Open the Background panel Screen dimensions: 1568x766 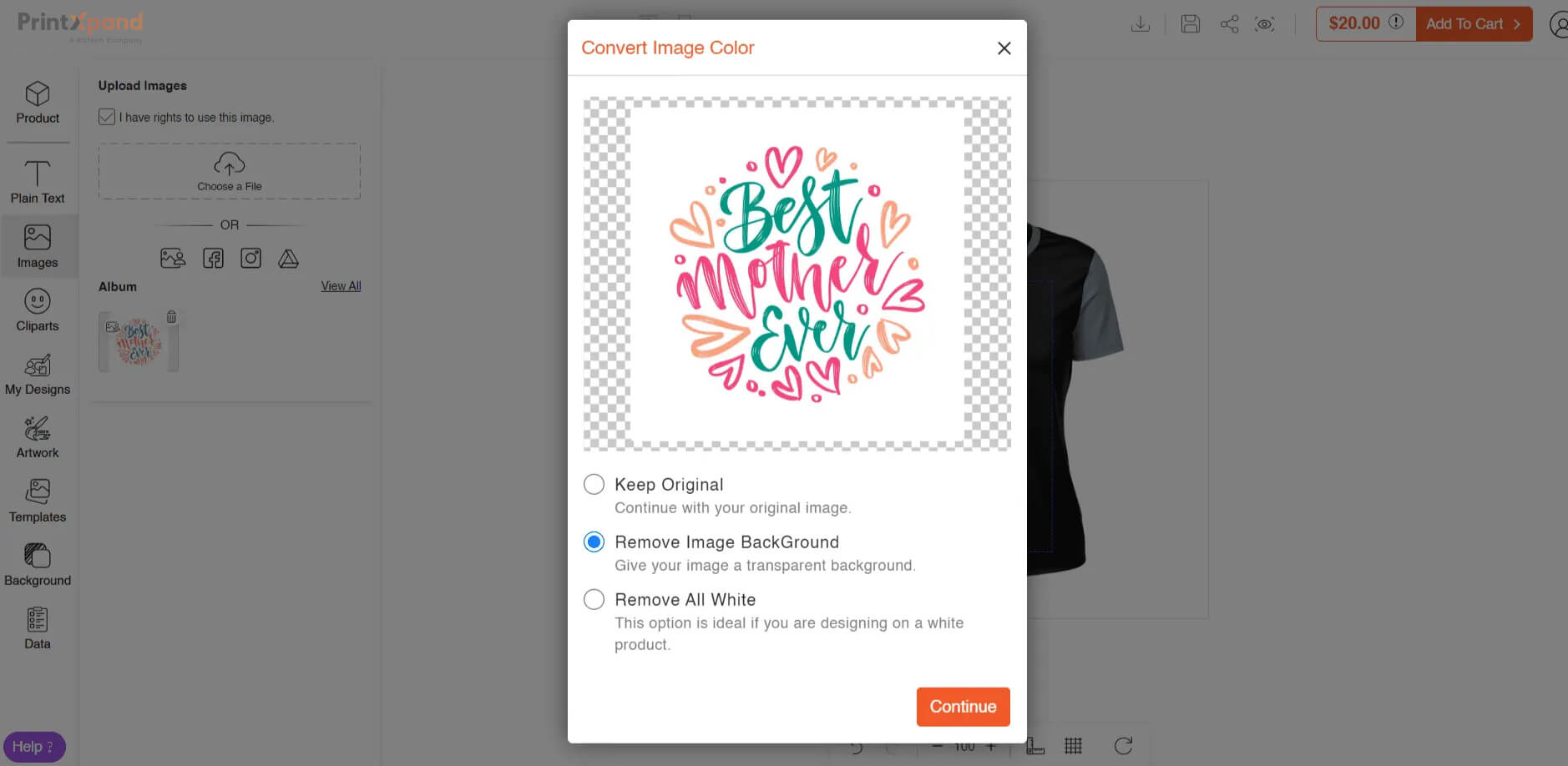click(x=38, y=565)
